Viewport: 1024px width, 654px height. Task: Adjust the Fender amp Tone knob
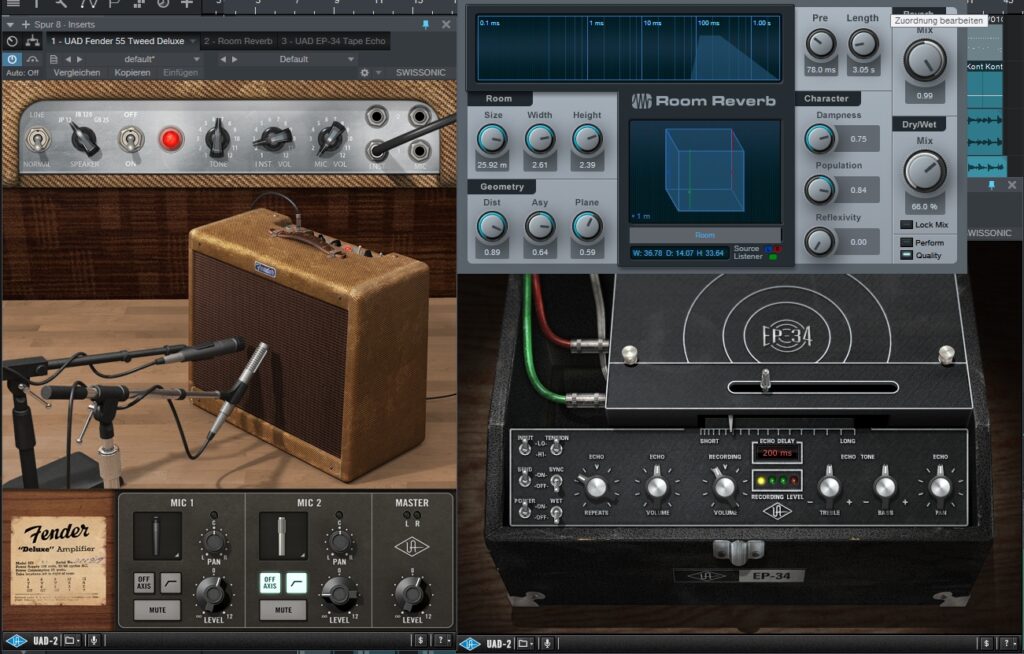[x=217, y=138]
